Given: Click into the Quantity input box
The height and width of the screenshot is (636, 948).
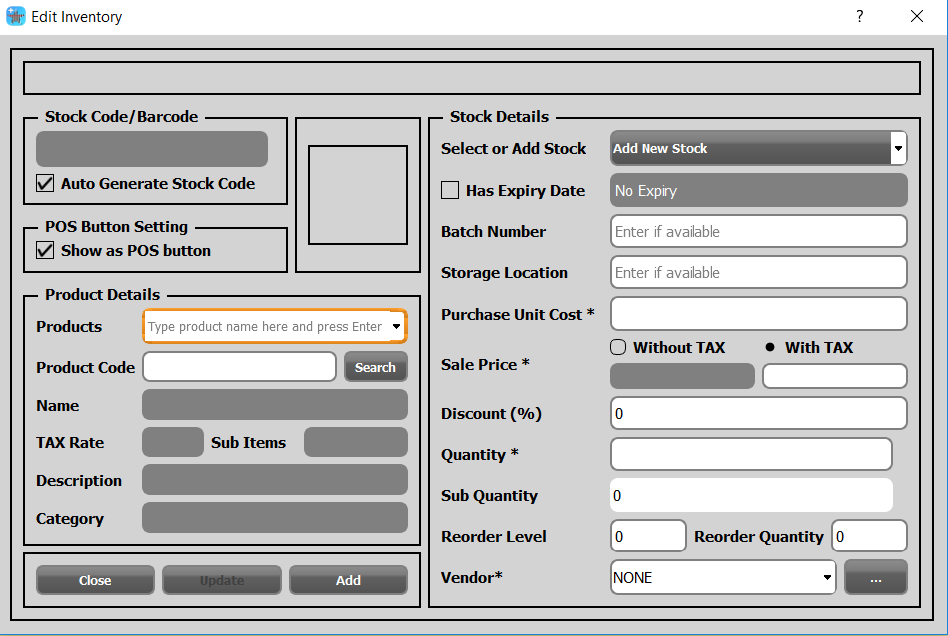Looking at the screenshot, I should [750, 454].
